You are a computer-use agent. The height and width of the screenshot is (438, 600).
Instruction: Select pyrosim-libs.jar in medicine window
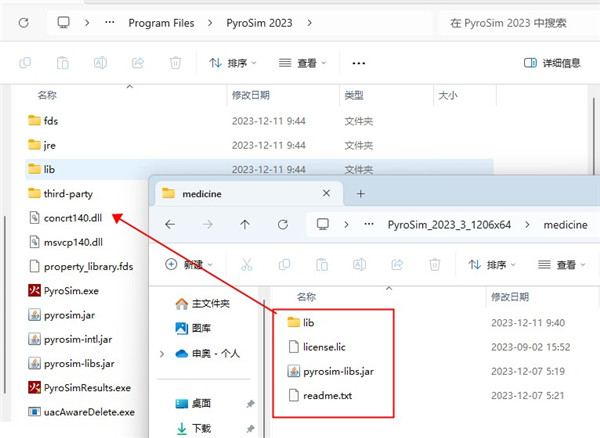coord(331,371)
